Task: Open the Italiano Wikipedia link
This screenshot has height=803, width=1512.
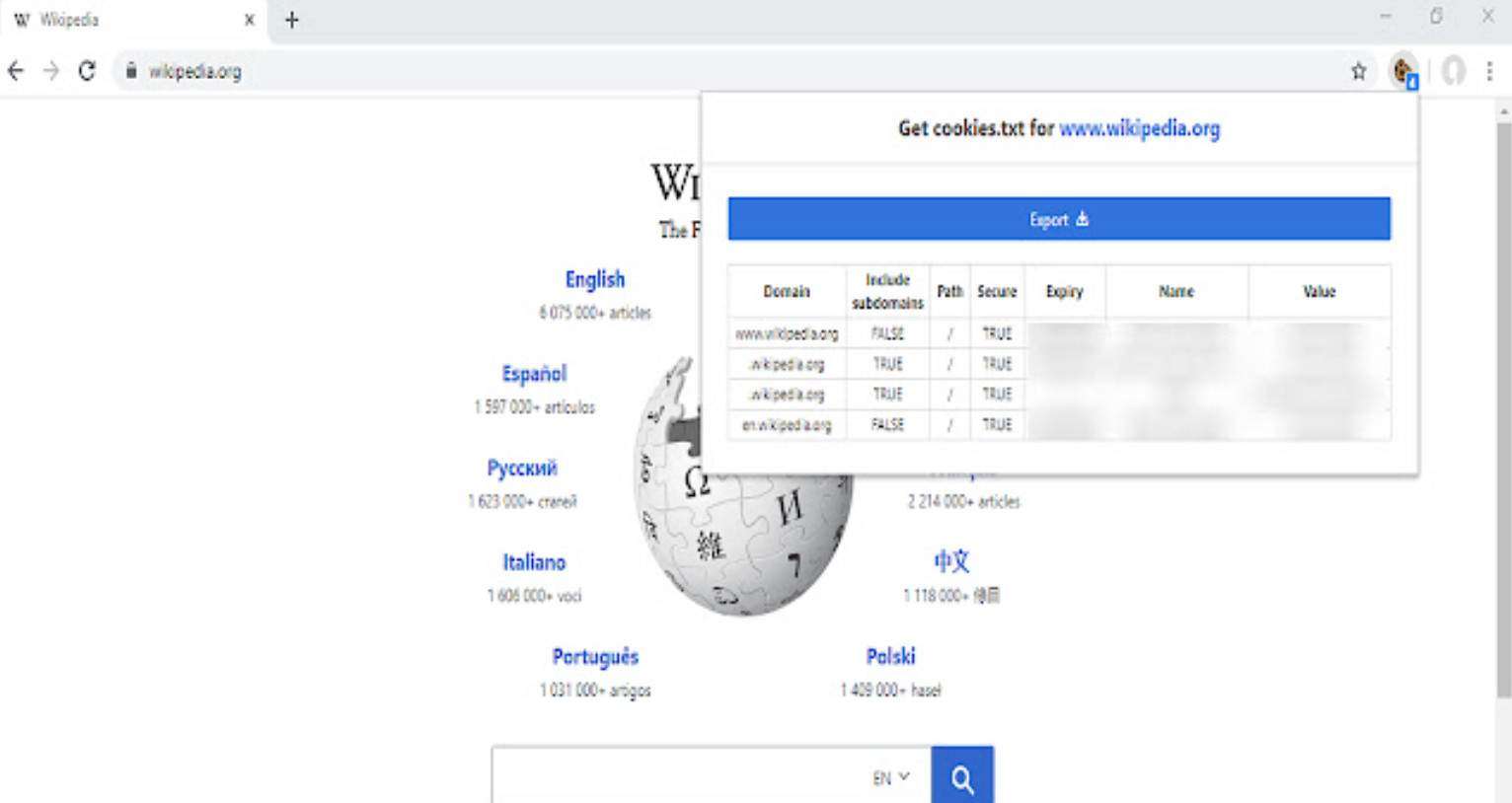Action: click(x=534, y=562)
